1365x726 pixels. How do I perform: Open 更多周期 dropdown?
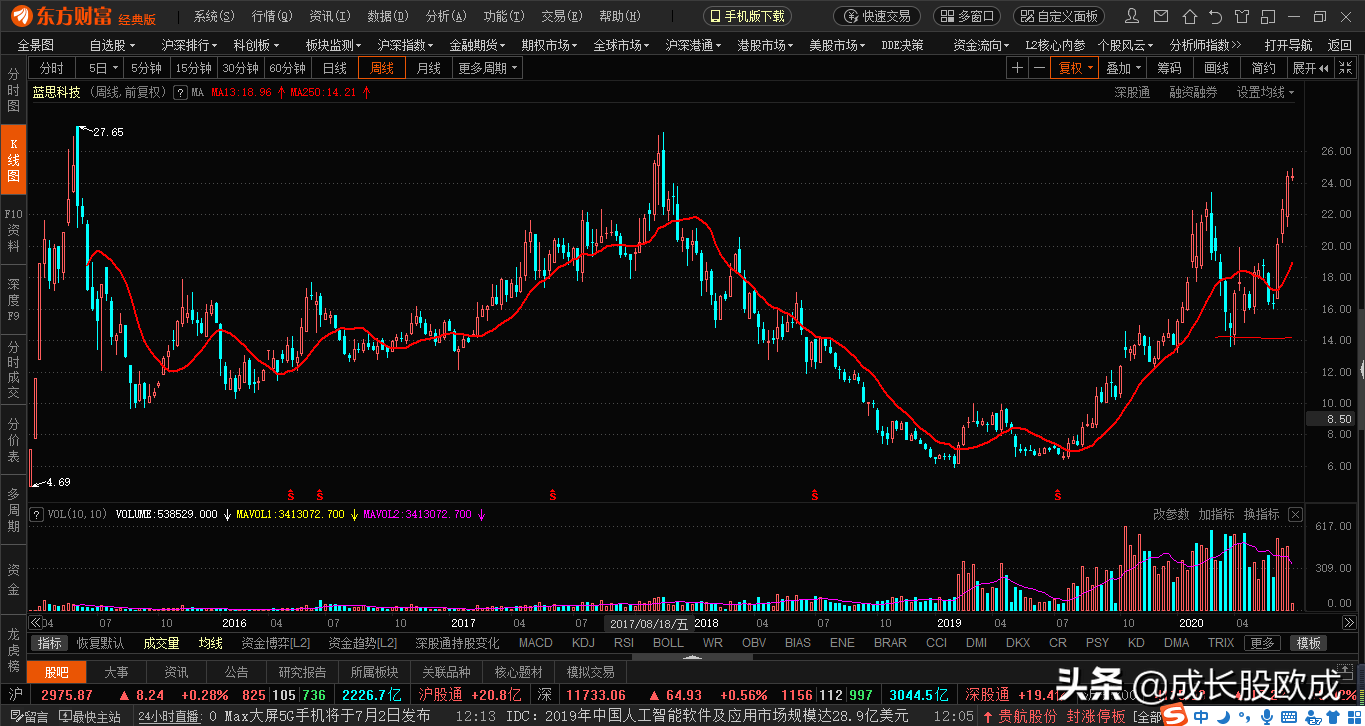488,68
